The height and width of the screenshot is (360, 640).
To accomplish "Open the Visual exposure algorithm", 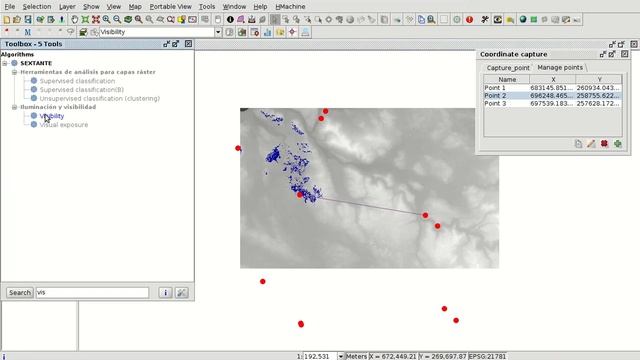I will [64, 124].
